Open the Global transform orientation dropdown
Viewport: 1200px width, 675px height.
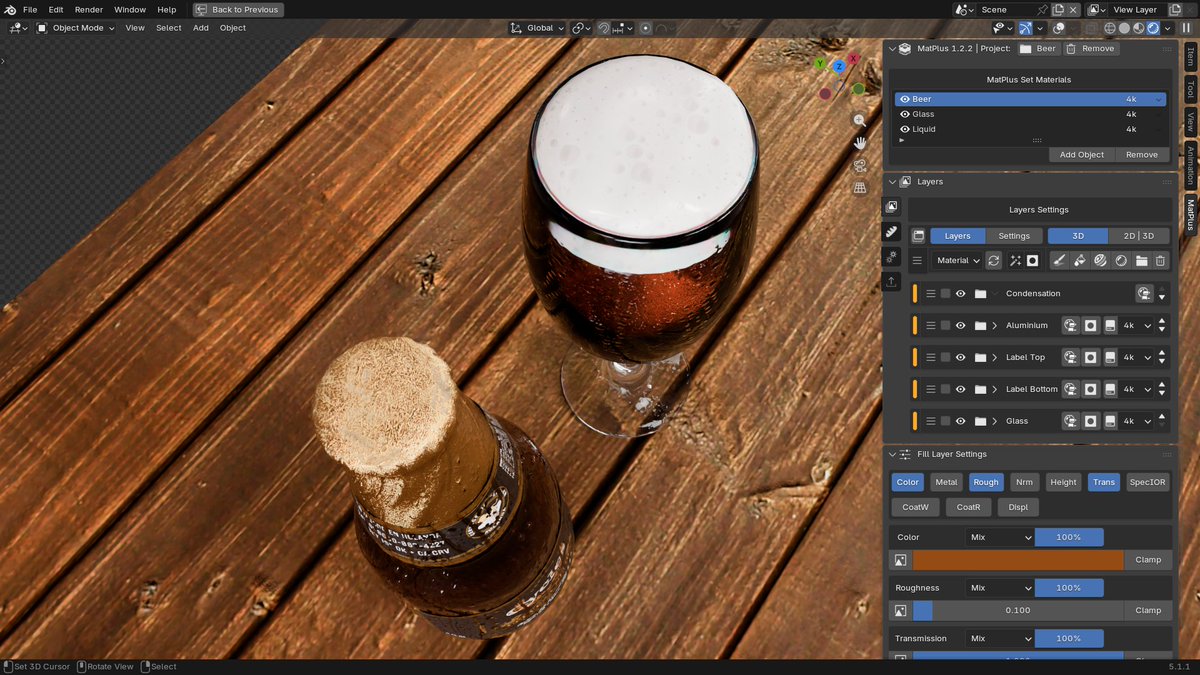(x=538, y=28)
